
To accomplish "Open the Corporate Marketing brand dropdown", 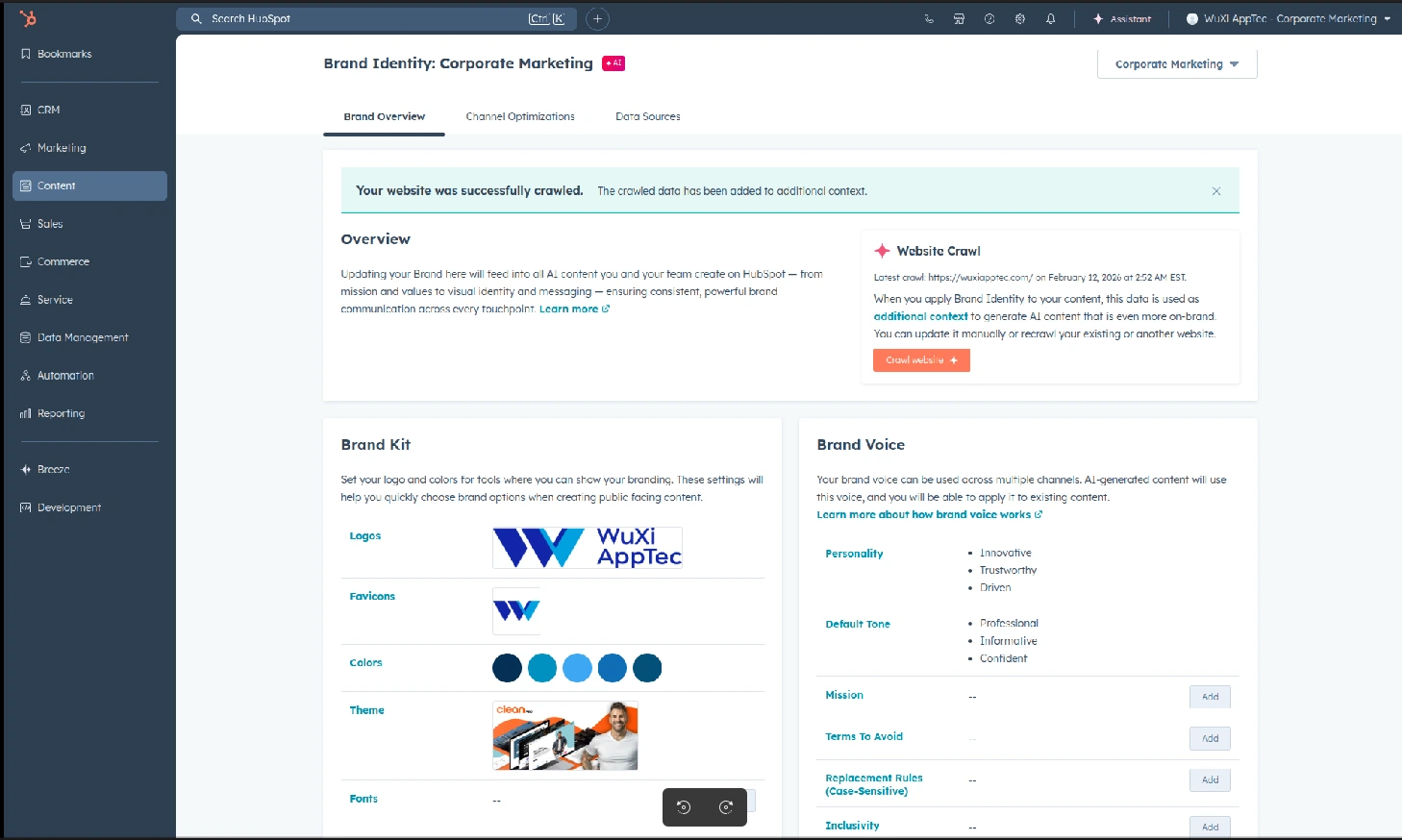I will click(x=1177, y=64).
